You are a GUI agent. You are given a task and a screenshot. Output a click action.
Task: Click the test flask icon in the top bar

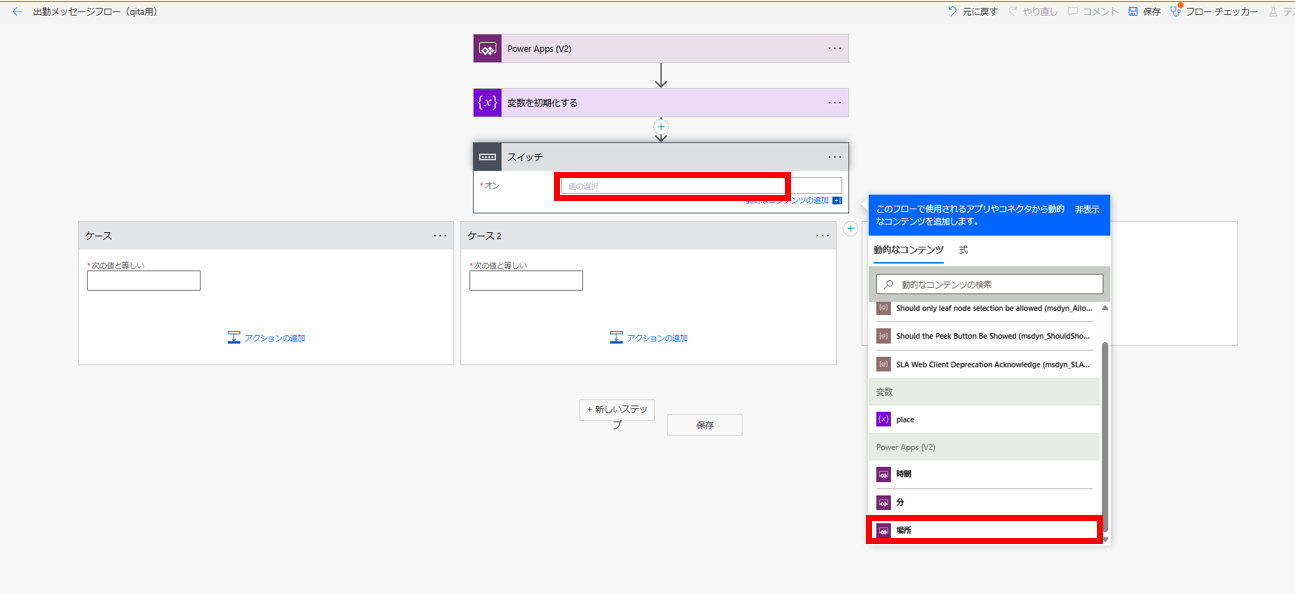pyautogui.click(x=1273, y=12)
